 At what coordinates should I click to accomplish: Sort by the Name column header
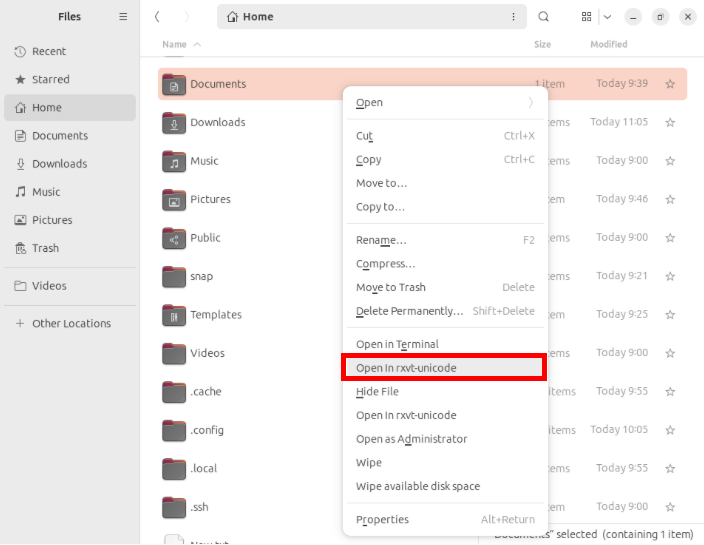pyautogui.click(x=175, y=44)
